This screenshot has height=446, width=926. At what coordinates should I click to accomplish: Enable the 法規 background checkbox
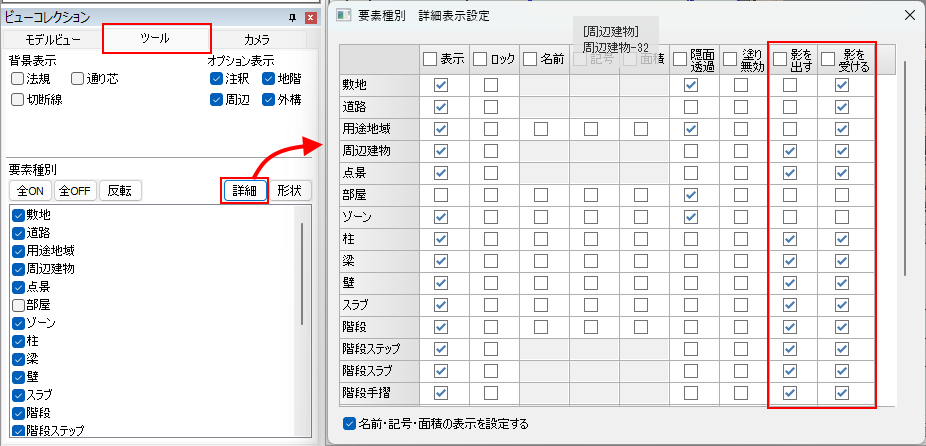click(x=17, y=78)
